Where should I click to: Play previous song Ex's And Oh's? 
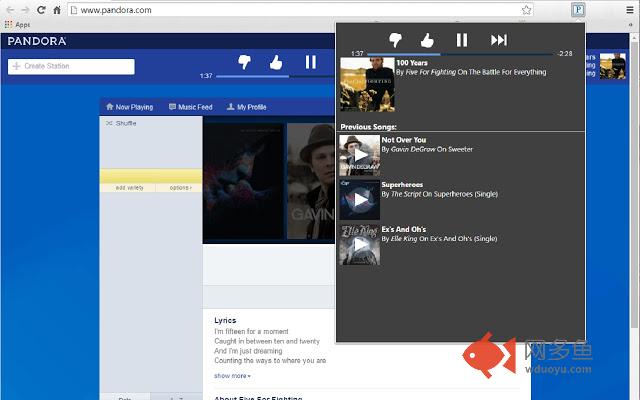coord(360,245)
